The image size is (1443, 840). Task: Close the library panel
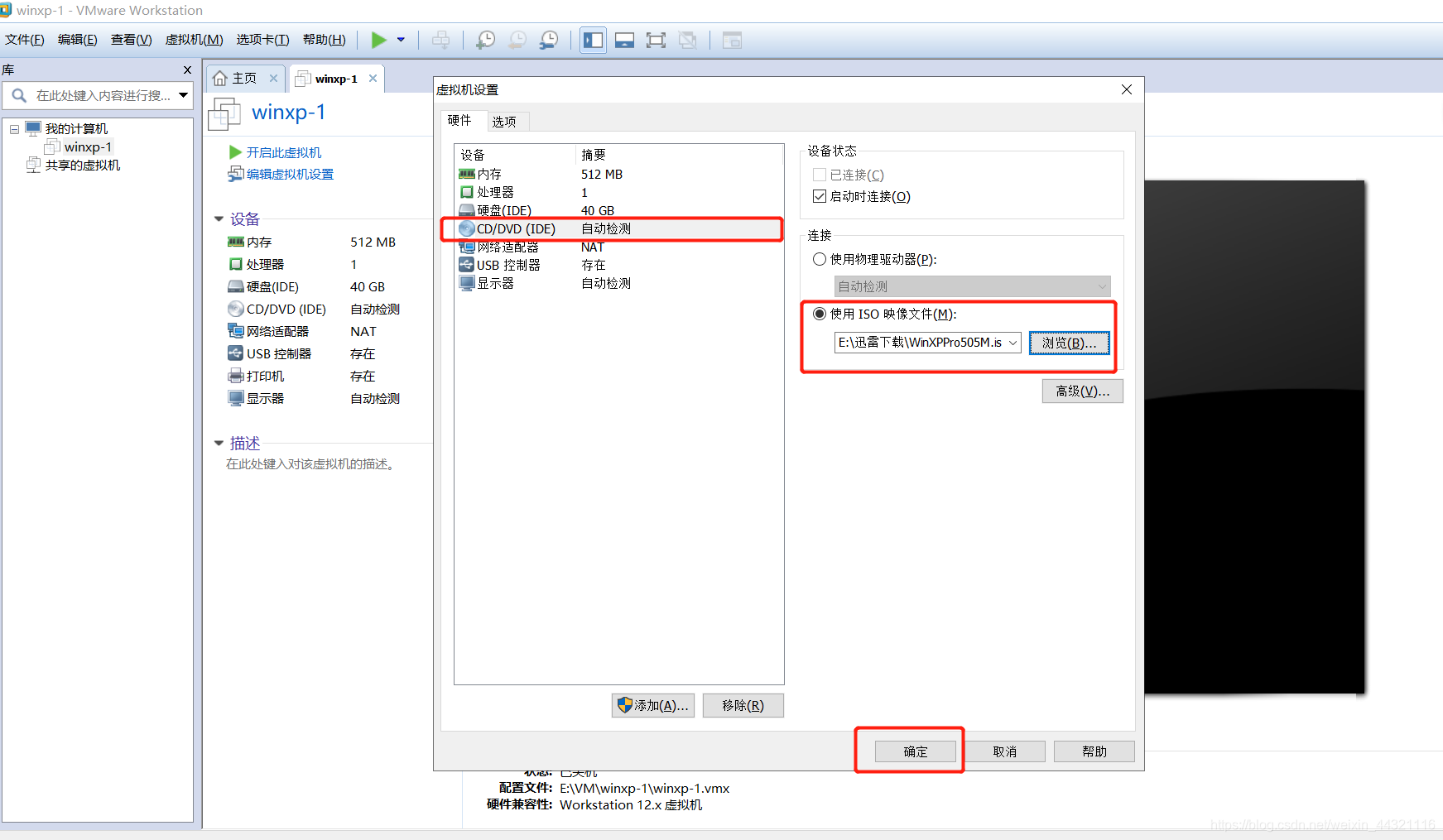187,70
